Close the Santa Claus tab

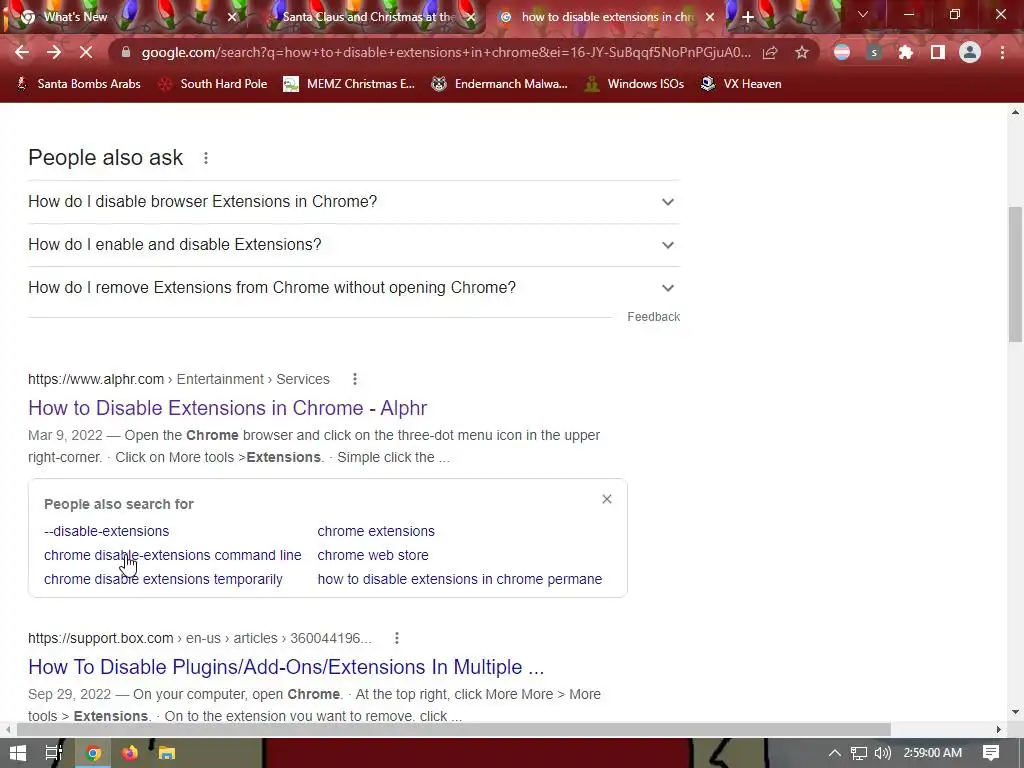pyautogui.click(x=471, y=17)
